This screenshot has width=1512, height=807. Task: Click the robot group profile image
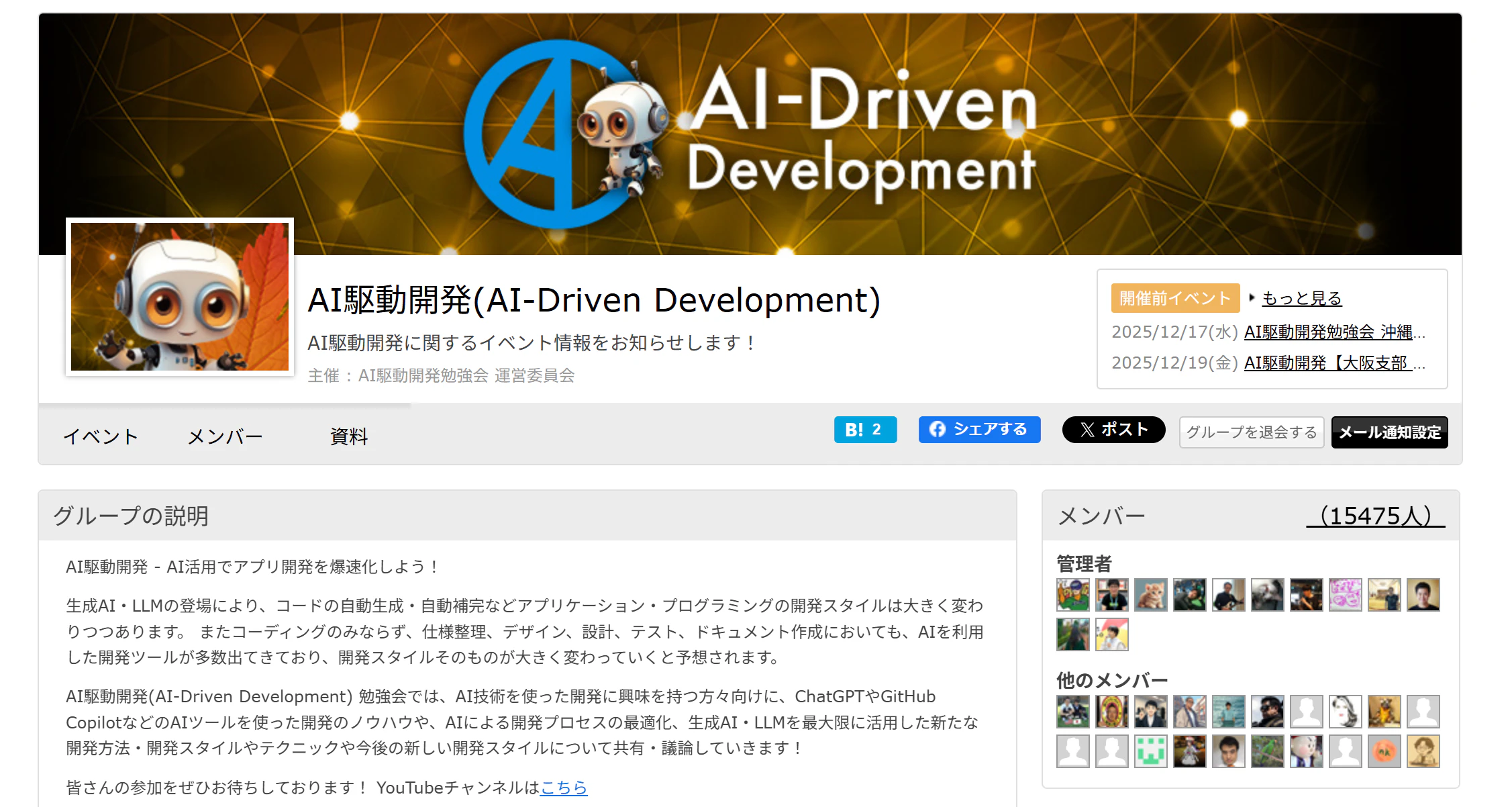coord(179,297)
